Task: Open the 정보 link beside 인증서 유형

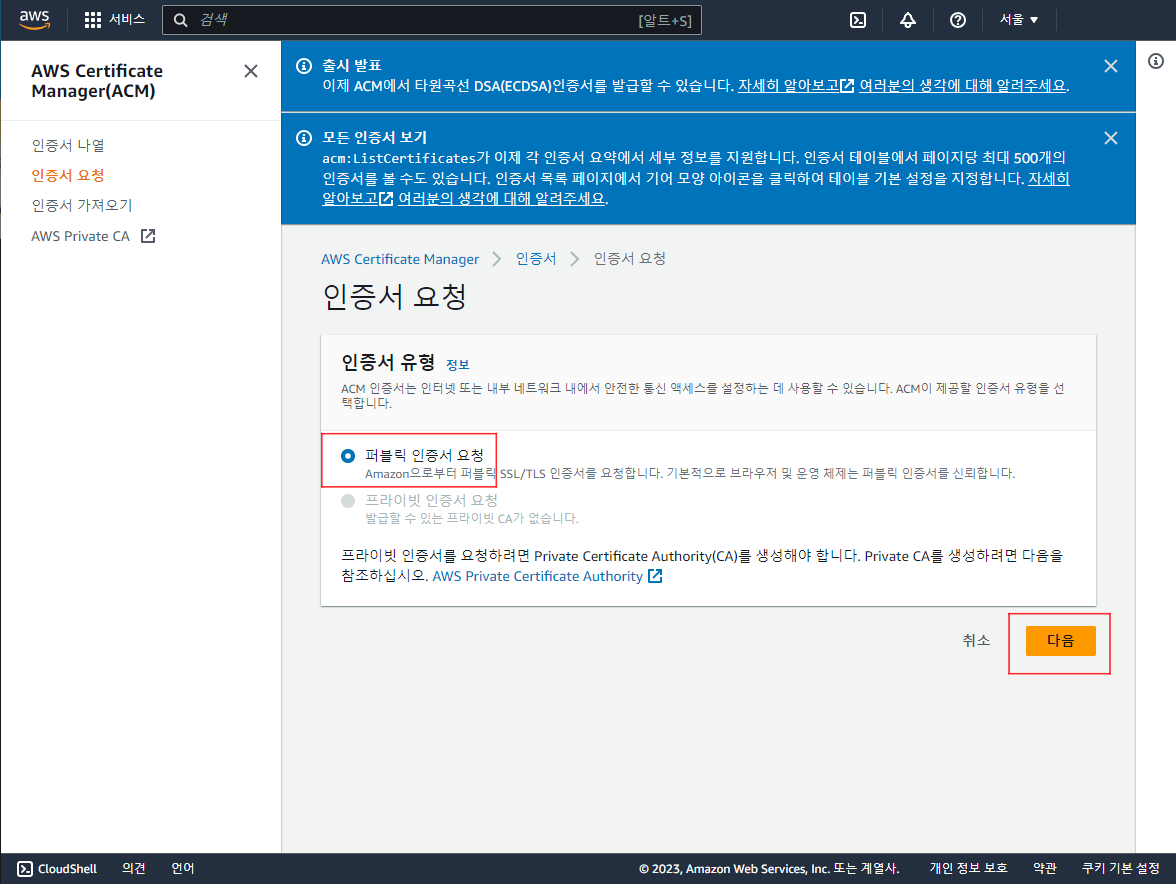Action: [x=458, y=365]
